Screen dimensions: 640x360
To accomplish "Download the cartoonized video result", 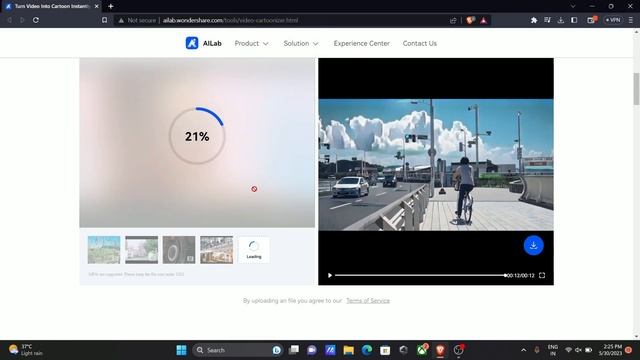I will click(x=533, y=245).
